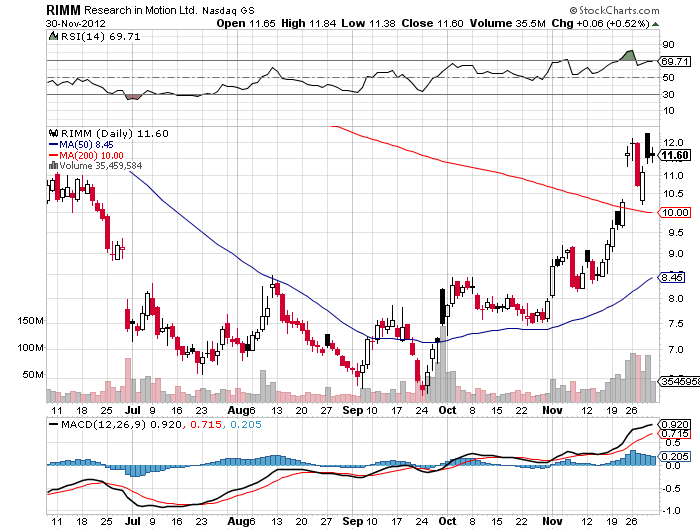Click the Aug6 label under the volume bars
This screenshot has width=700, height=530.
[241, 410]
